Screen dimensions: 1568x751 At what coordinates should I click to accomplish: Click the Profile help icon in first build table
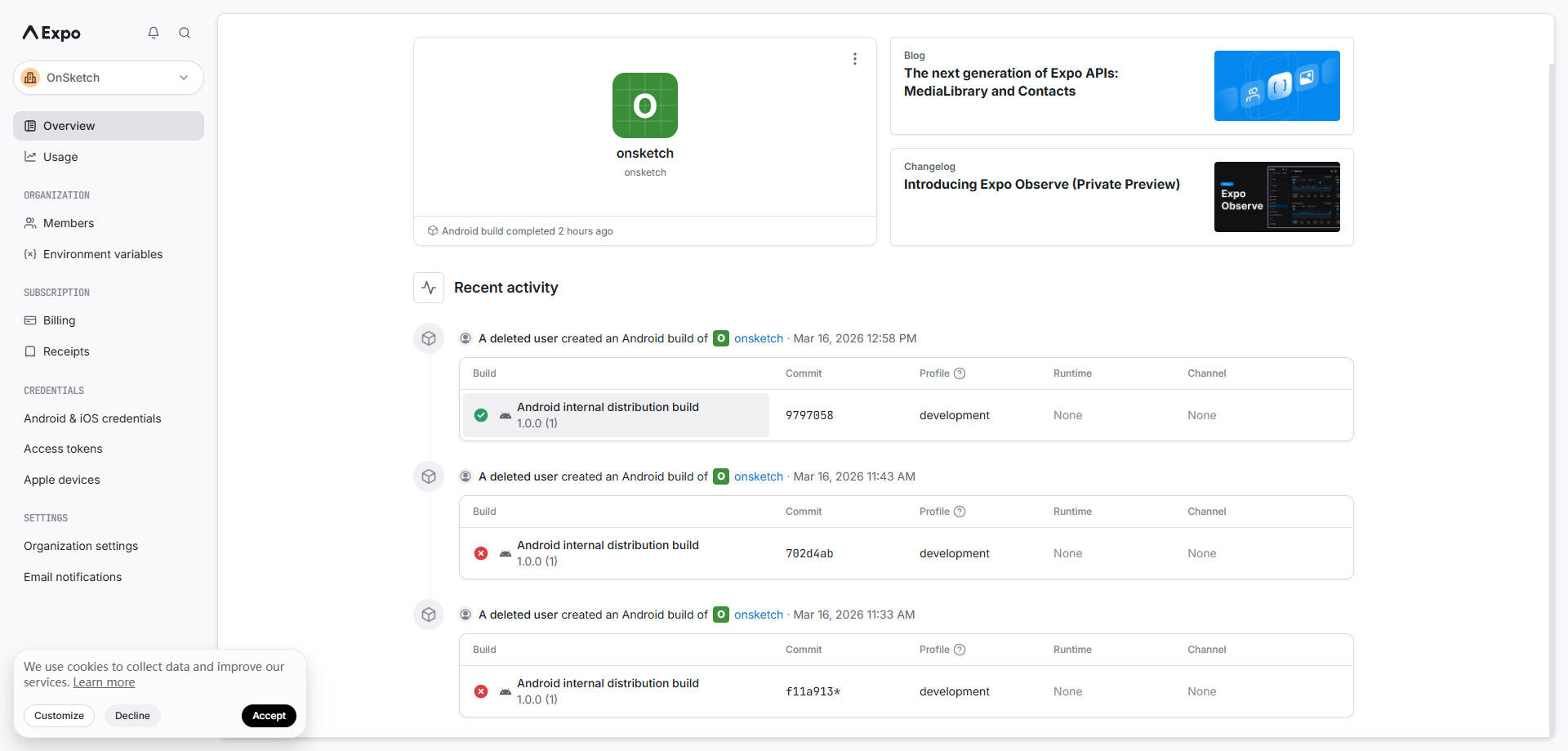point(960,373)
